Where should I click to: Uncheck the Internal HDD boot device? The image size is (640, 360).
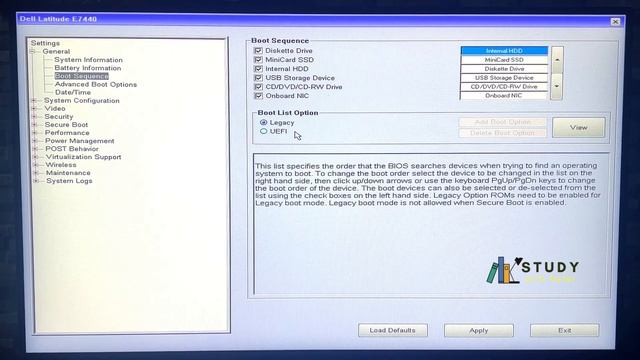(258, 69)
